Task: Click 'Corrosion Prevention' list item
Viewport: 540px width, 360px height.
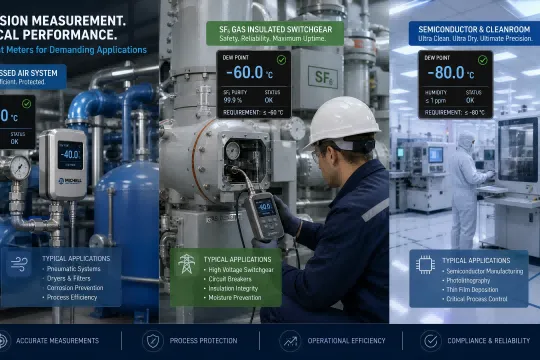Action: point(75,288)
